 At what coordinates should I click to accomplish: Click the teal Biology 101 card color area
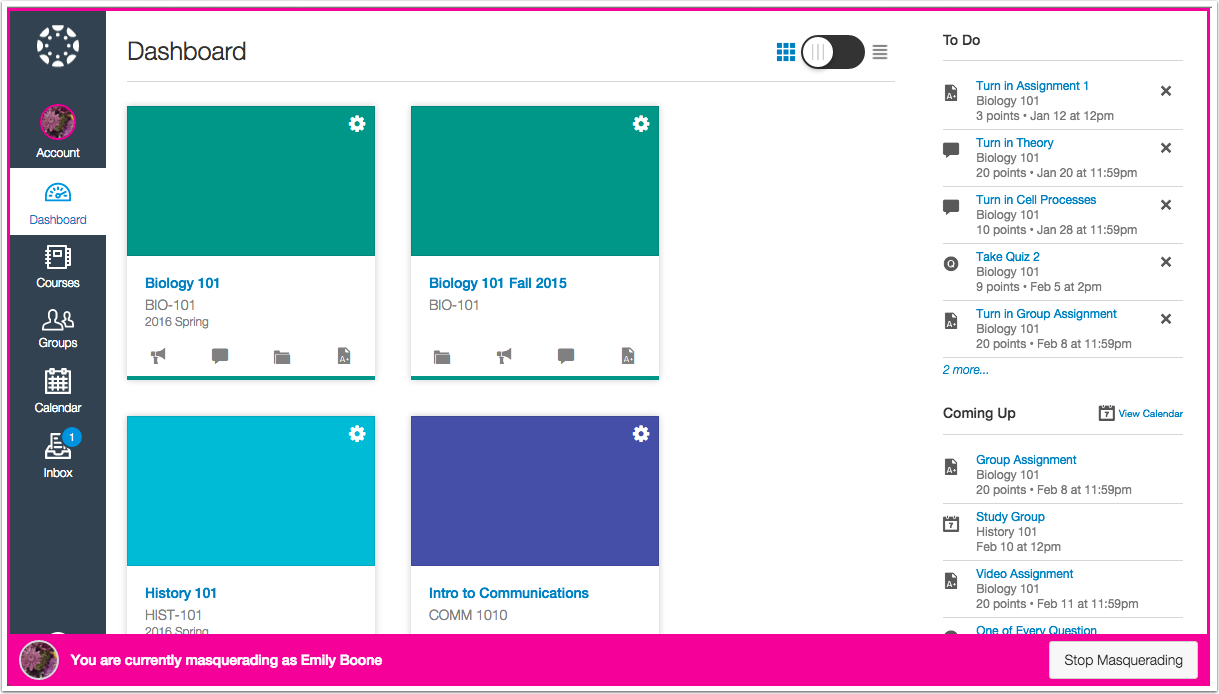pos(251,181)
